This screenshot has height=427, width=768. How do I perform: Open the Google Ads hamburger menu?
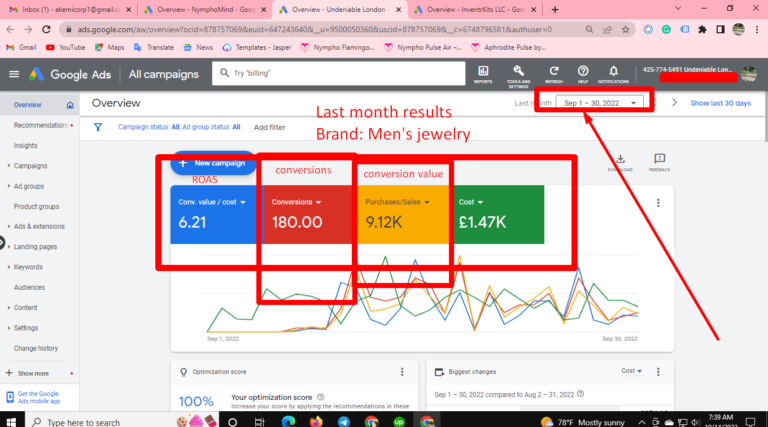[14, 74]
